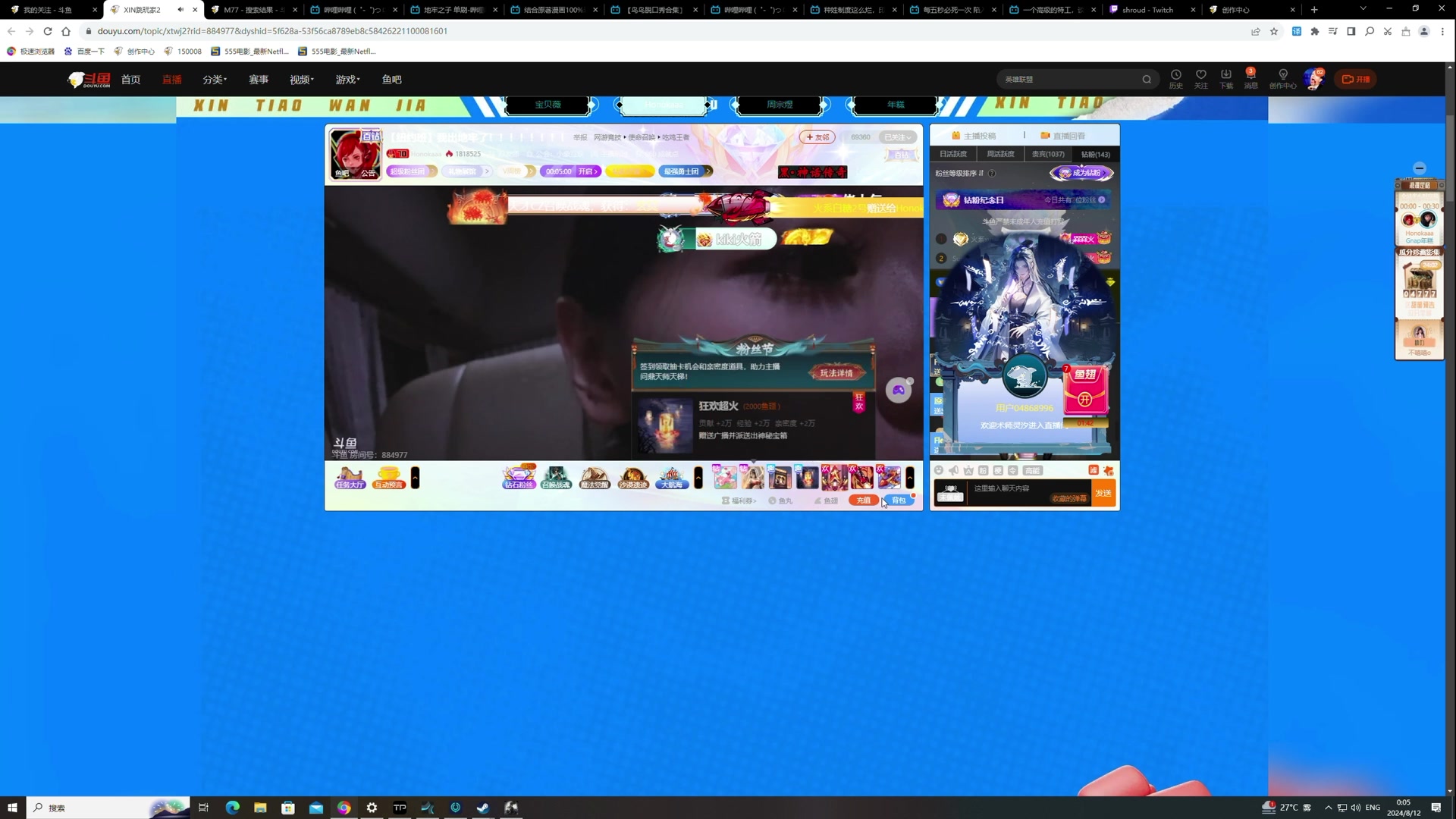
Task: Collapse the floating side widget with minus
Action: (x=1420, y=168)
